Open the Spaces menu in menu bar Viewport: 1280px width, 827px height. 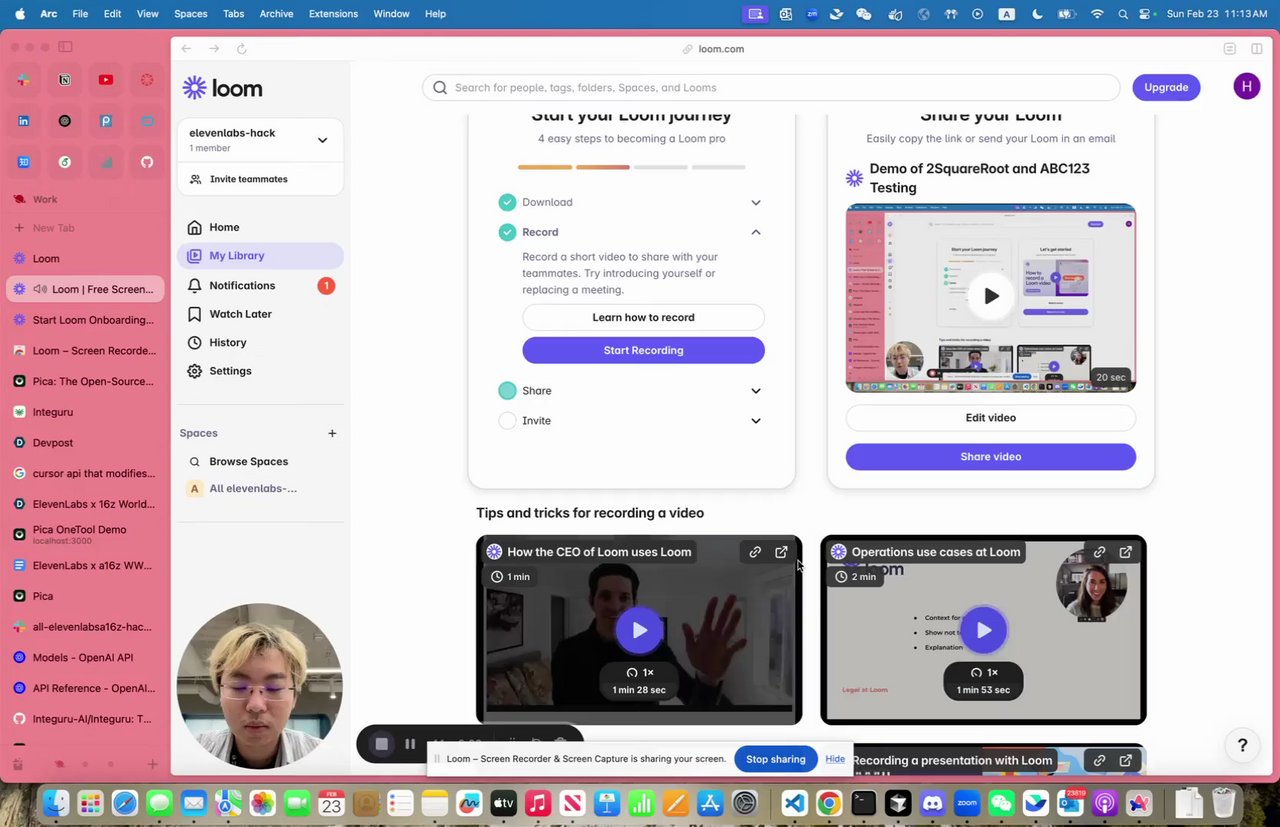coord(190,14)
